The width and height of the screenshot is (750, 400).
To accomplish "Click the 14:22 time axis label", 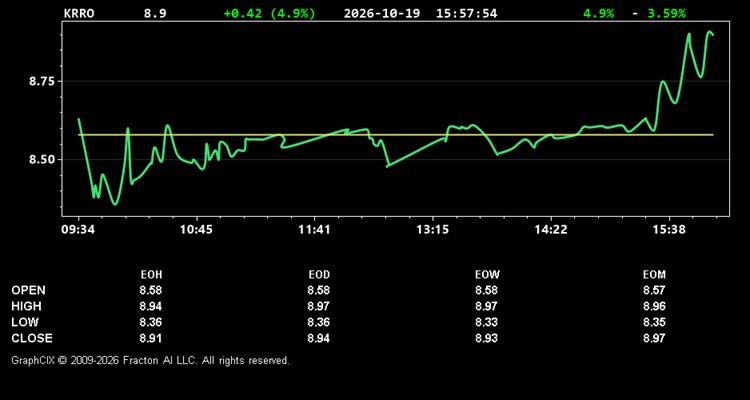I will click(551, 230).
